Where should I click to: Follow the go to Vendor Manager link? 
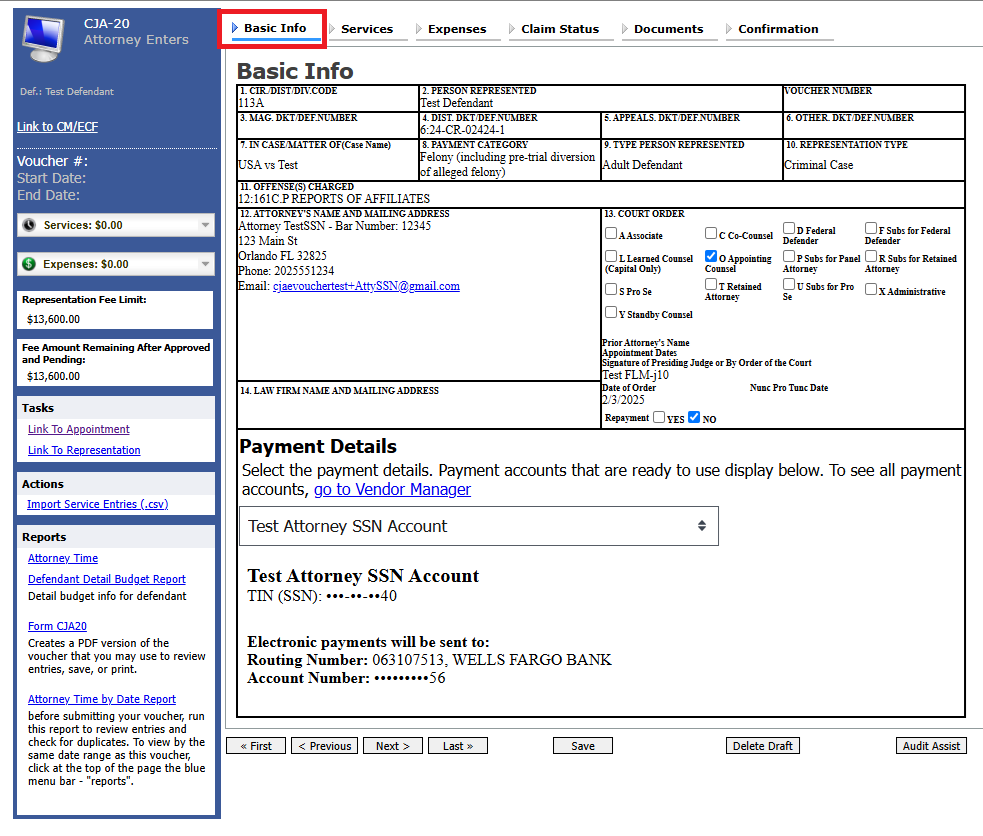(392, 489)
